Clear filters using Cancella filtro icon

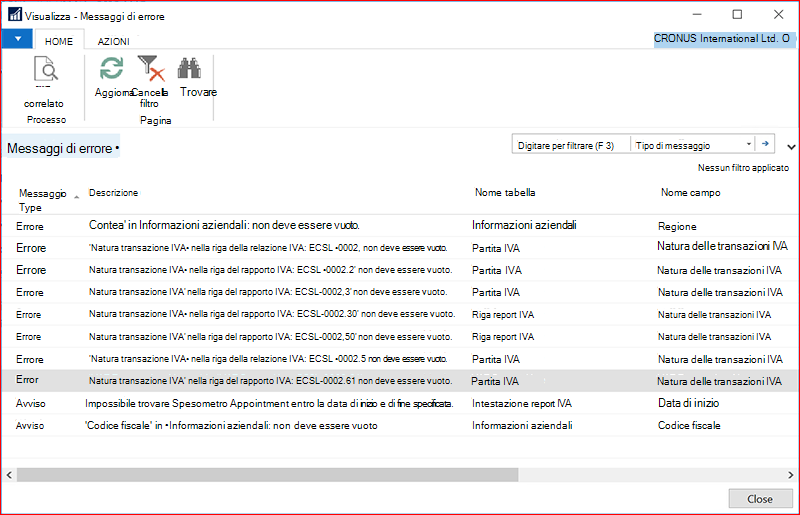pyautogui.click(x=151, y=68)
